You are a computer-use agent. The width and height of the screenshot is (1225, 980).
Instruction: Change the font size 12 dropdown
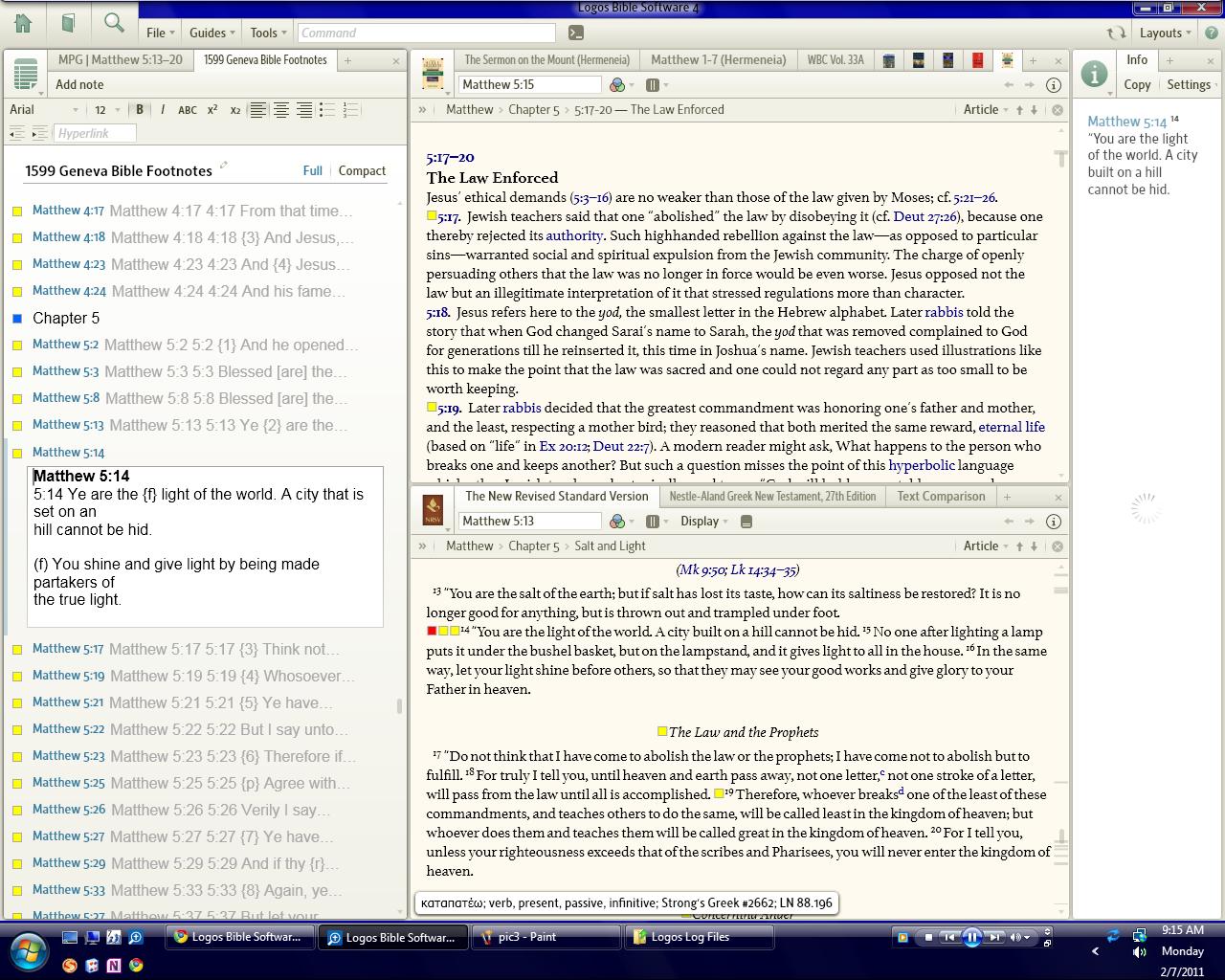coord(105,110)
